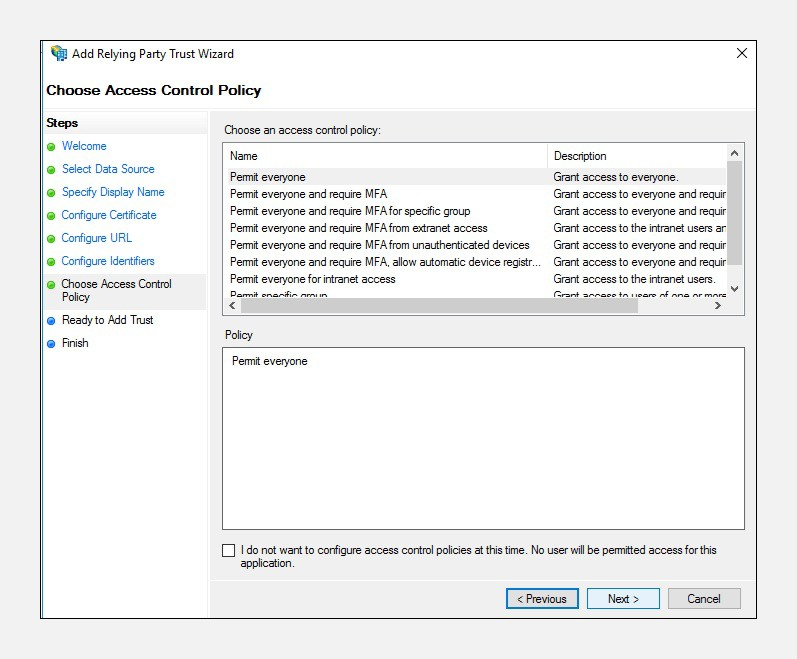The height and width of the screenshot is (659, 797).
Task: Click green bullet beside Configure Certificate
Action: coord(51,216)
